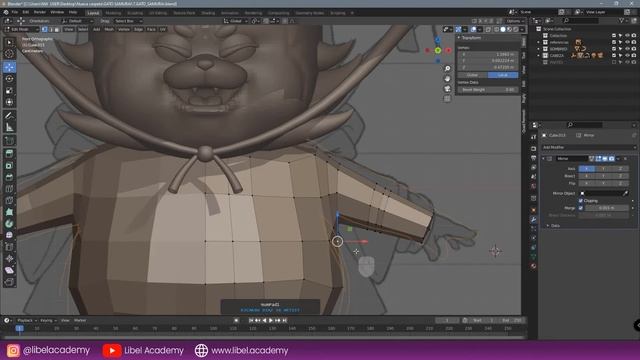640x360 pixels.
Task: Click the Merge distance value field
Action: tap(607, 208)
